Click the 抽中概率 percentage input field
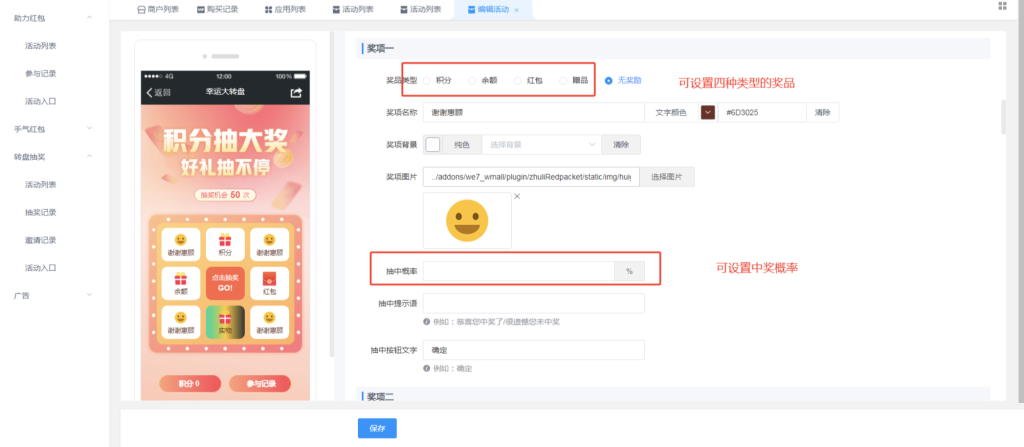The height and width of the screenshot is (447, 1024). tap(519, 271)
